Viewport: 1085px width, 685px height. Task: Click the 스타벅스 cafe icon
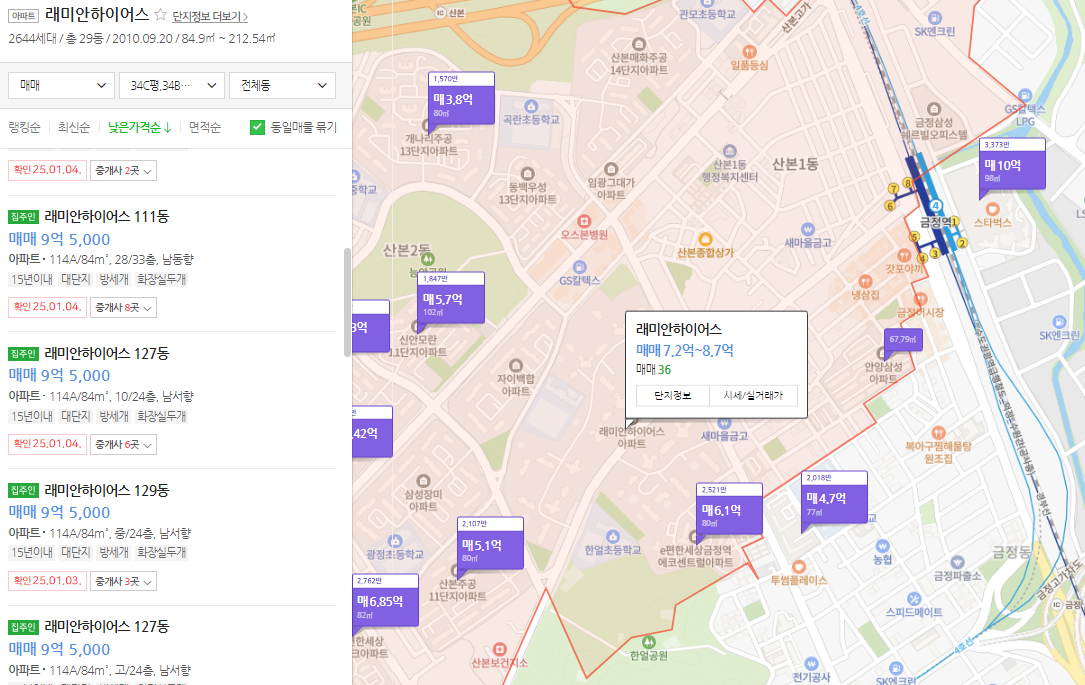tap(992, 209)
